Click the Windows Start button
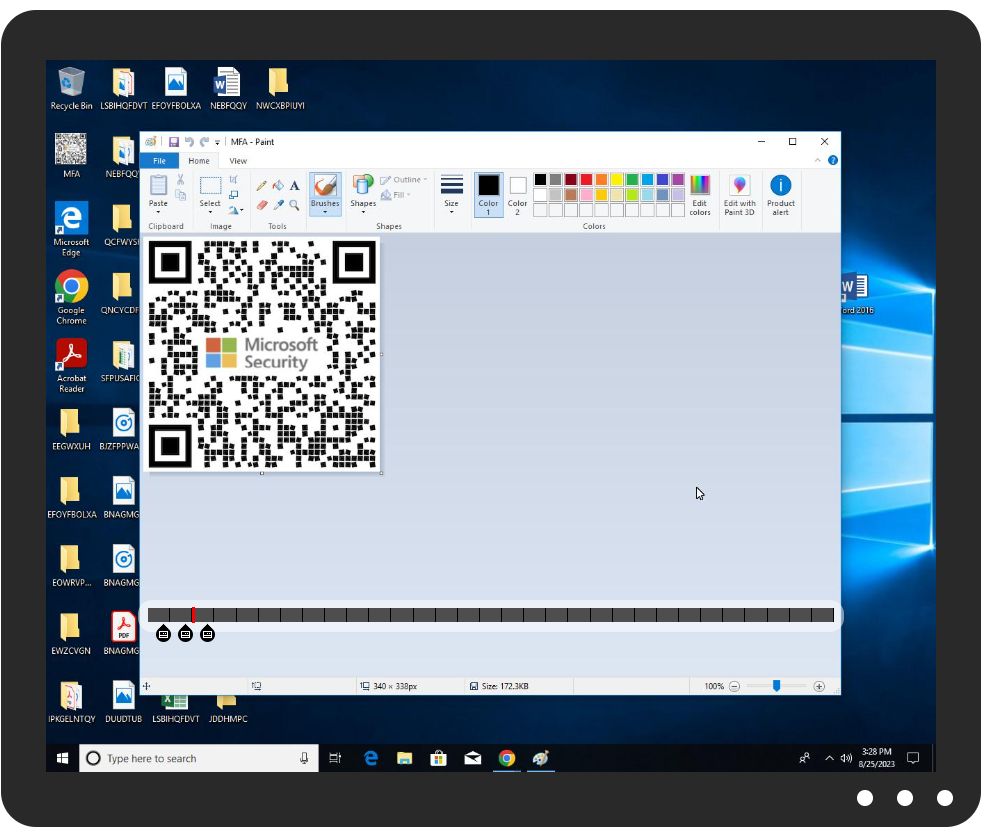Image resolution: width=986 pixels, height=835 pixels. (x=62, y=760)
